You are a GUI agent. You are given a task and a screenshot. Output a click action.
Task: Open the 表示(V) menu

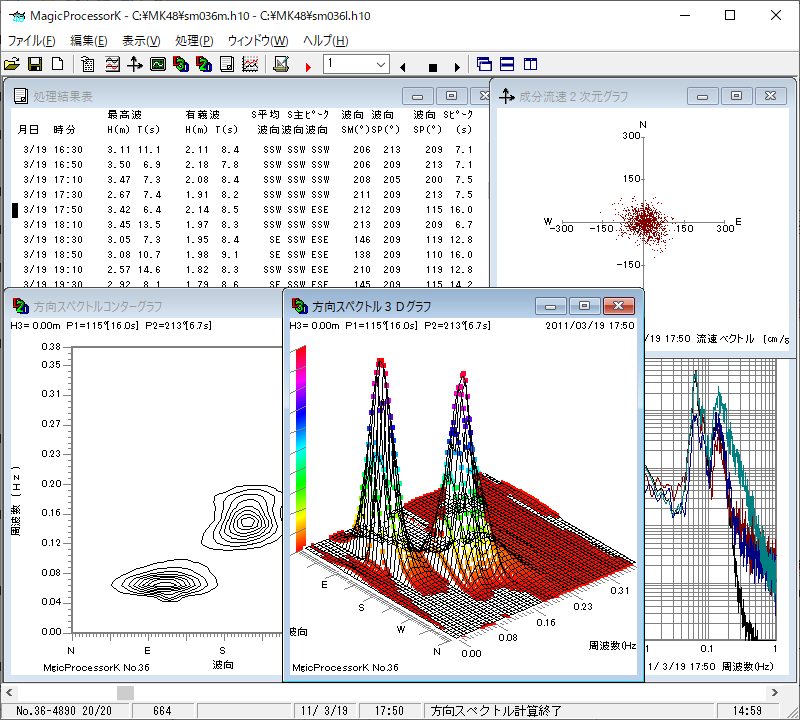141,41
